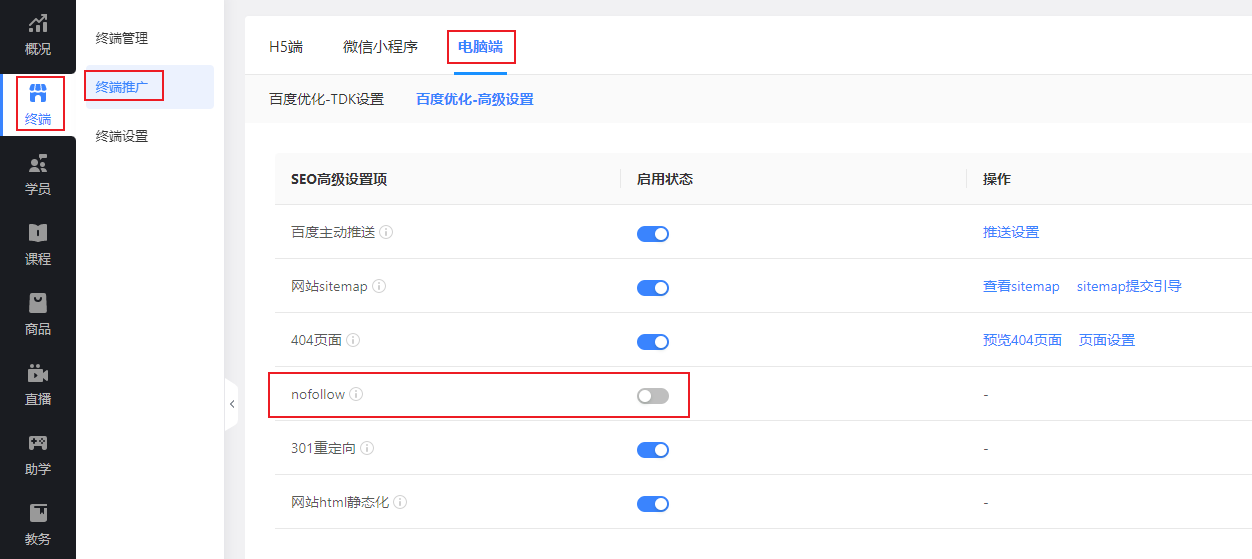Open the 学员 students section
Image resolution: width=1252 pixels, height=559 pixels.
tap(38, 175)
